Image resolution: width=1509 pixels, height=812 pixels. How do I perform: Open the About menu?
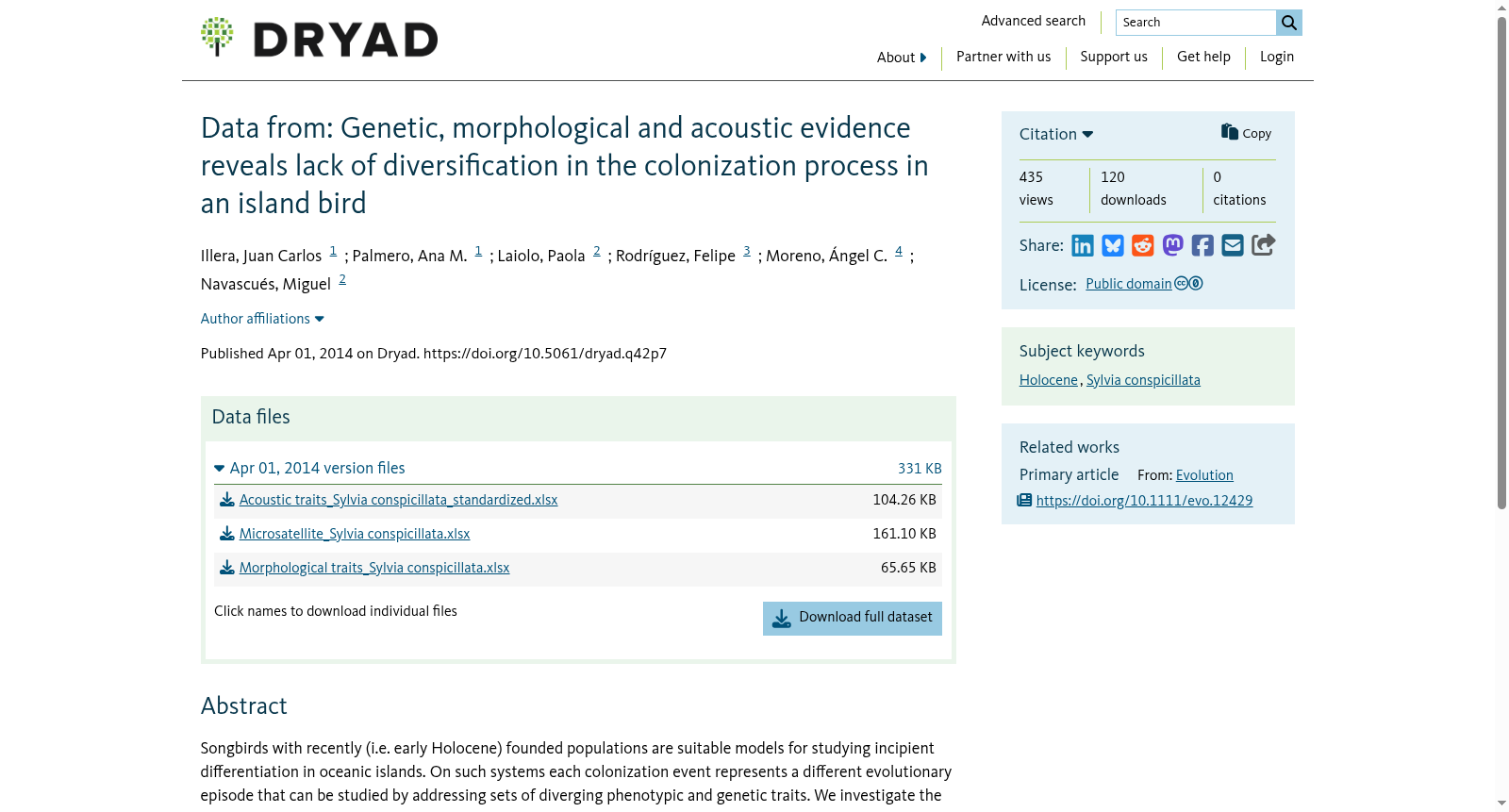click(902, 58)
